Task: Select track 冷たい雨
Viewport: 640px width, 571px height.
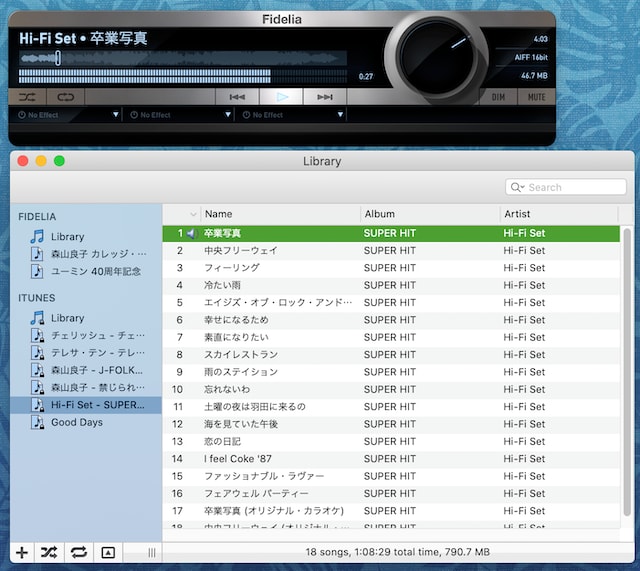Action: click(x=391, y=285)
